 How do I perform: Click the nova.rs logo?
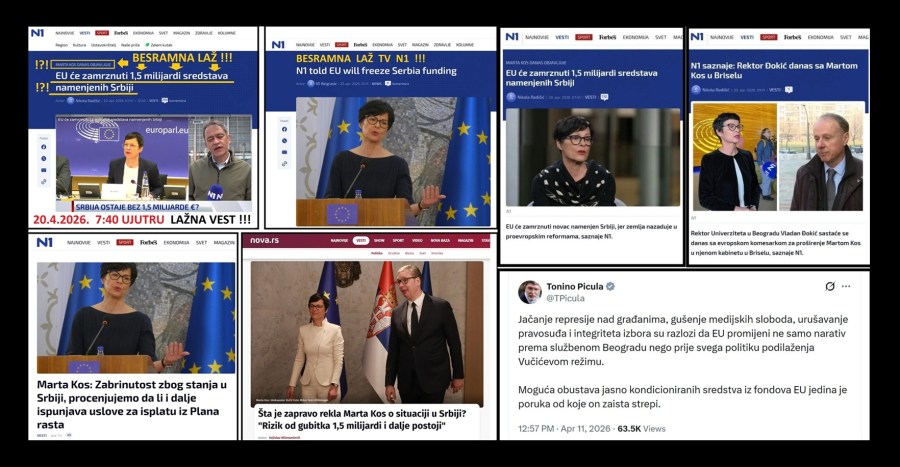tap(265, 240)
